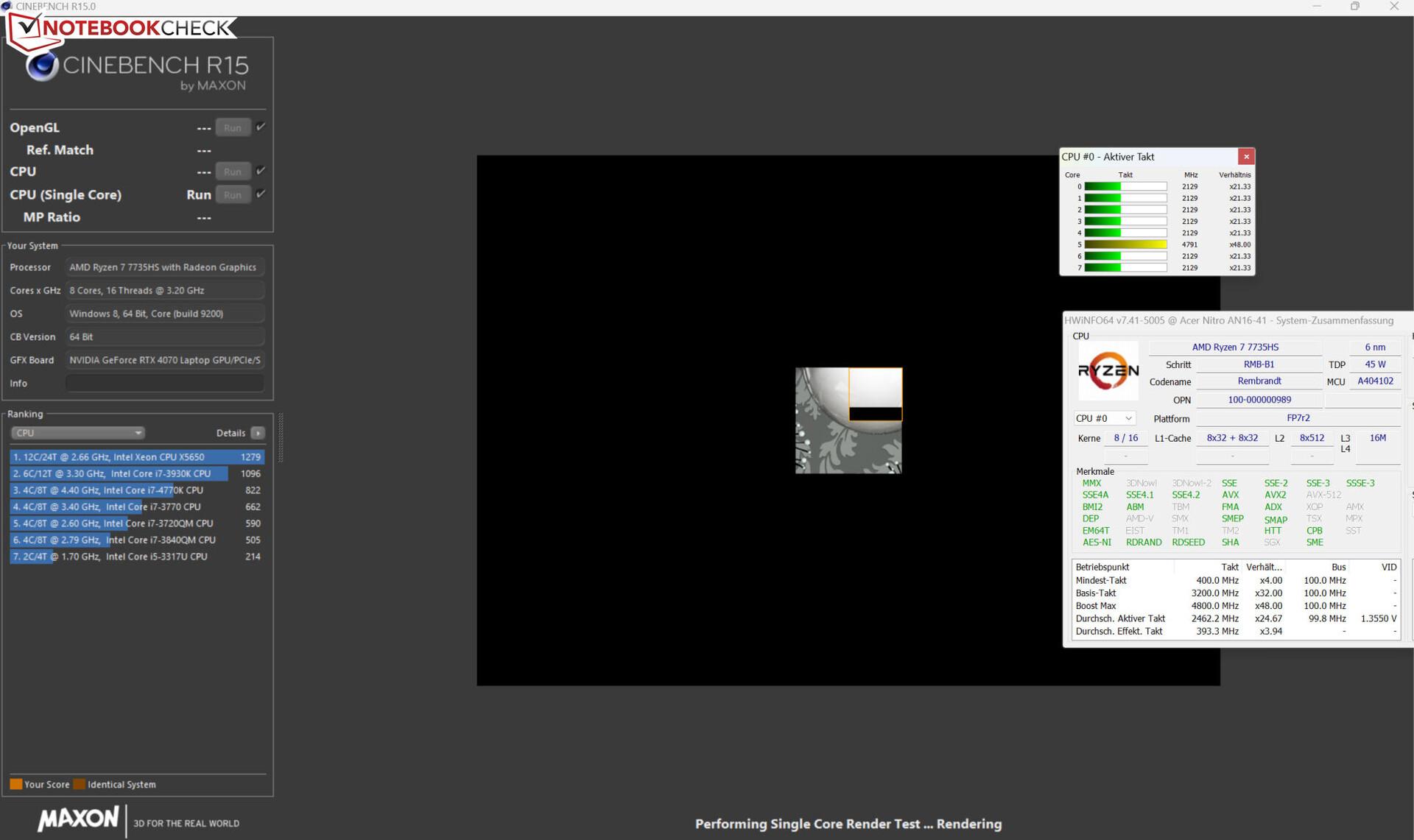Click the empty Info input field

(x=164, y=384)
